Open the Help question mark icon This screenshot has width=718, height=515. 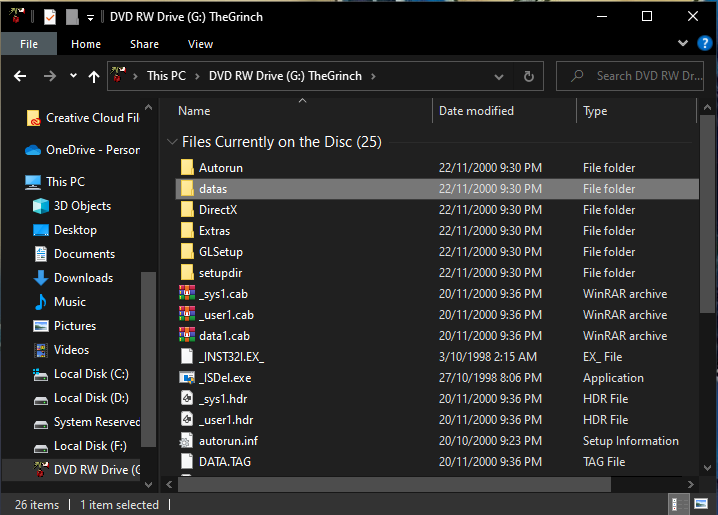[704, 43]
